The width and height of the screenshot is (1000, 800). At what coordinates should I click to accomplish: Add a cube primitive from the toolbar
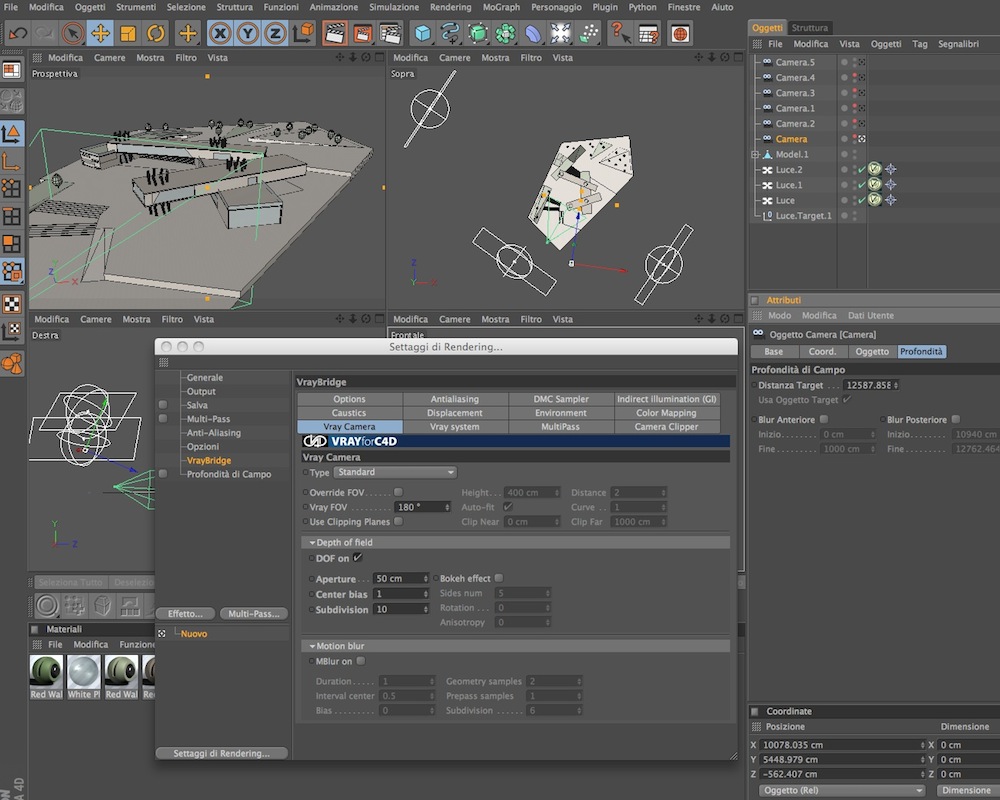click(x=422, y=33)
